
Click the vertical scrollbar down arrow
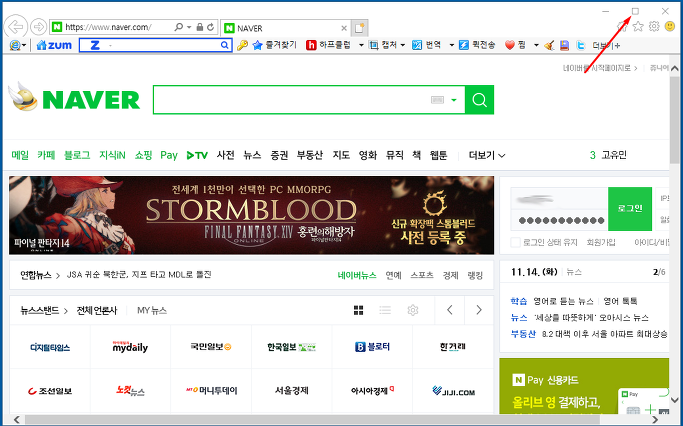675,399
